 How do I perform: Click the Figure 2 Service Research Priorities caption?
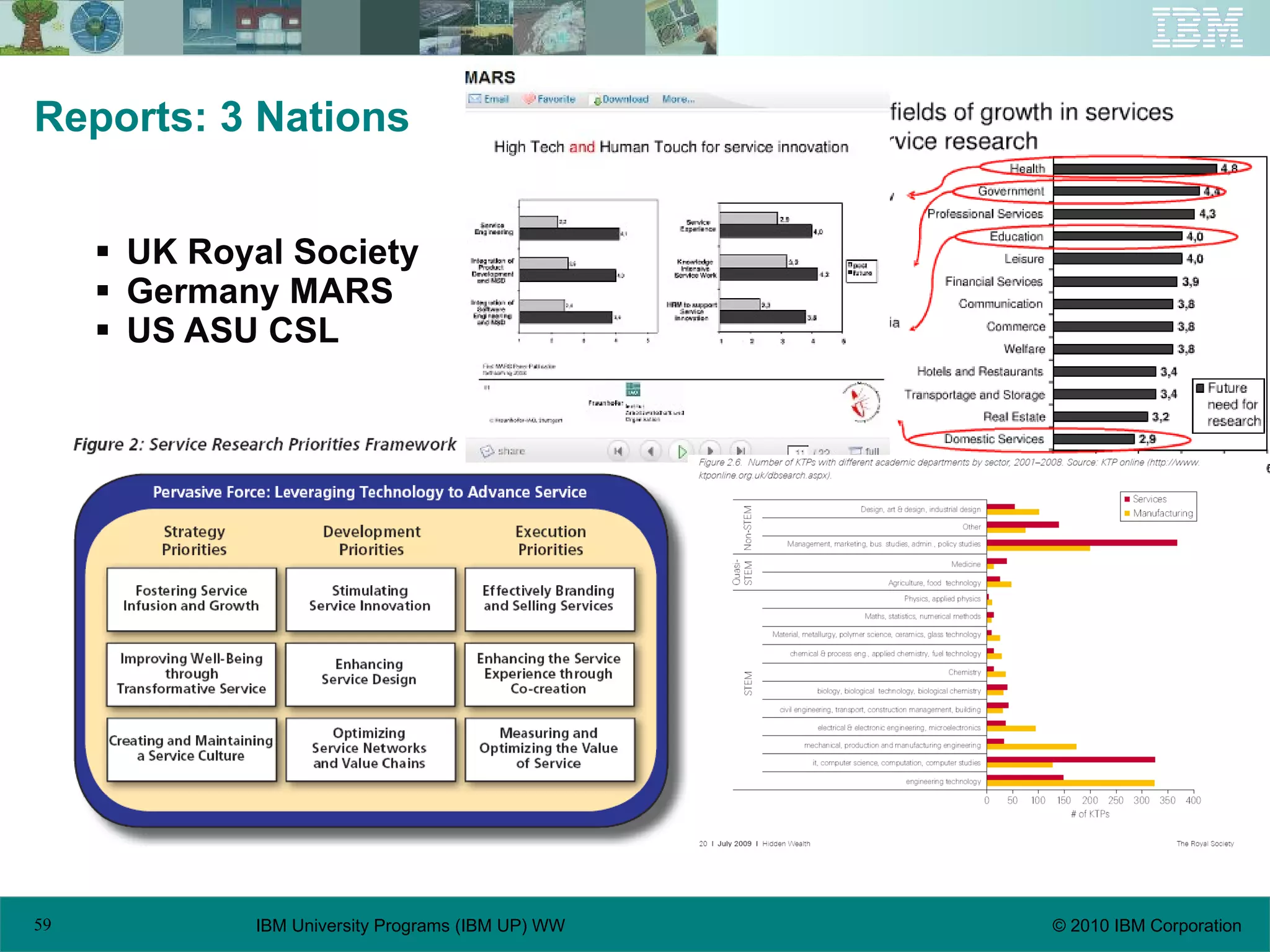[265, 444]
